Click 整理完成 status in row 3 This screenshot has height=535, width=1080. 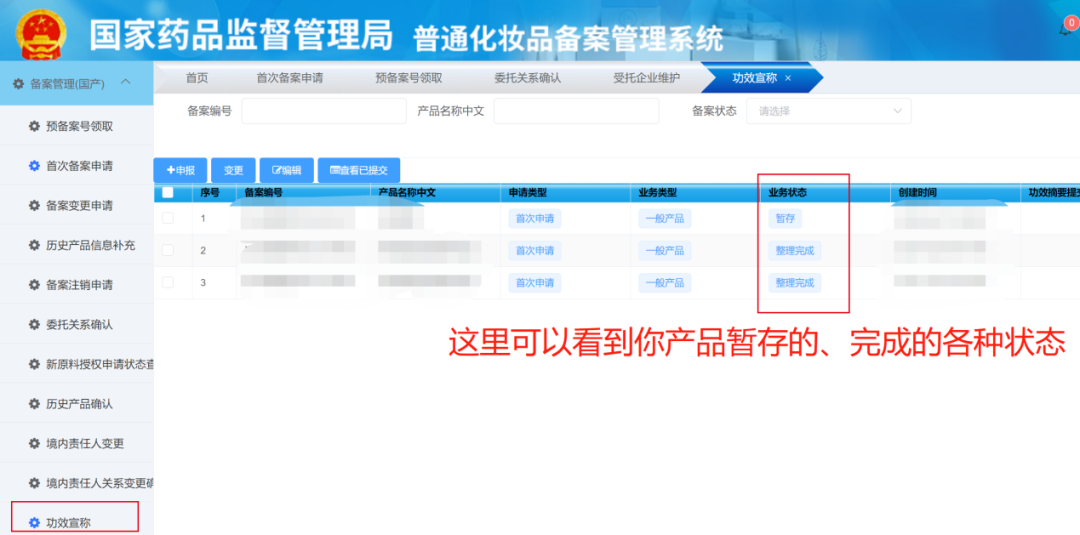click(x=794, y=282)
